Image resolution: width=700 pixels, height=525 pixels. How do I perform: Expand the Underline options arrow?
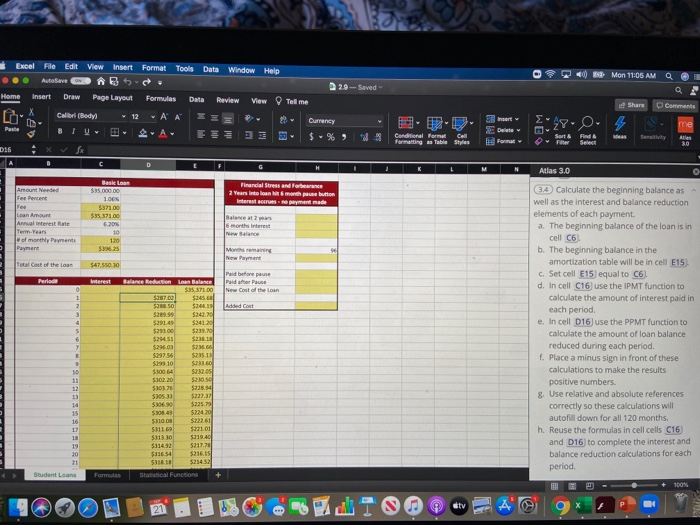(96, 132)
